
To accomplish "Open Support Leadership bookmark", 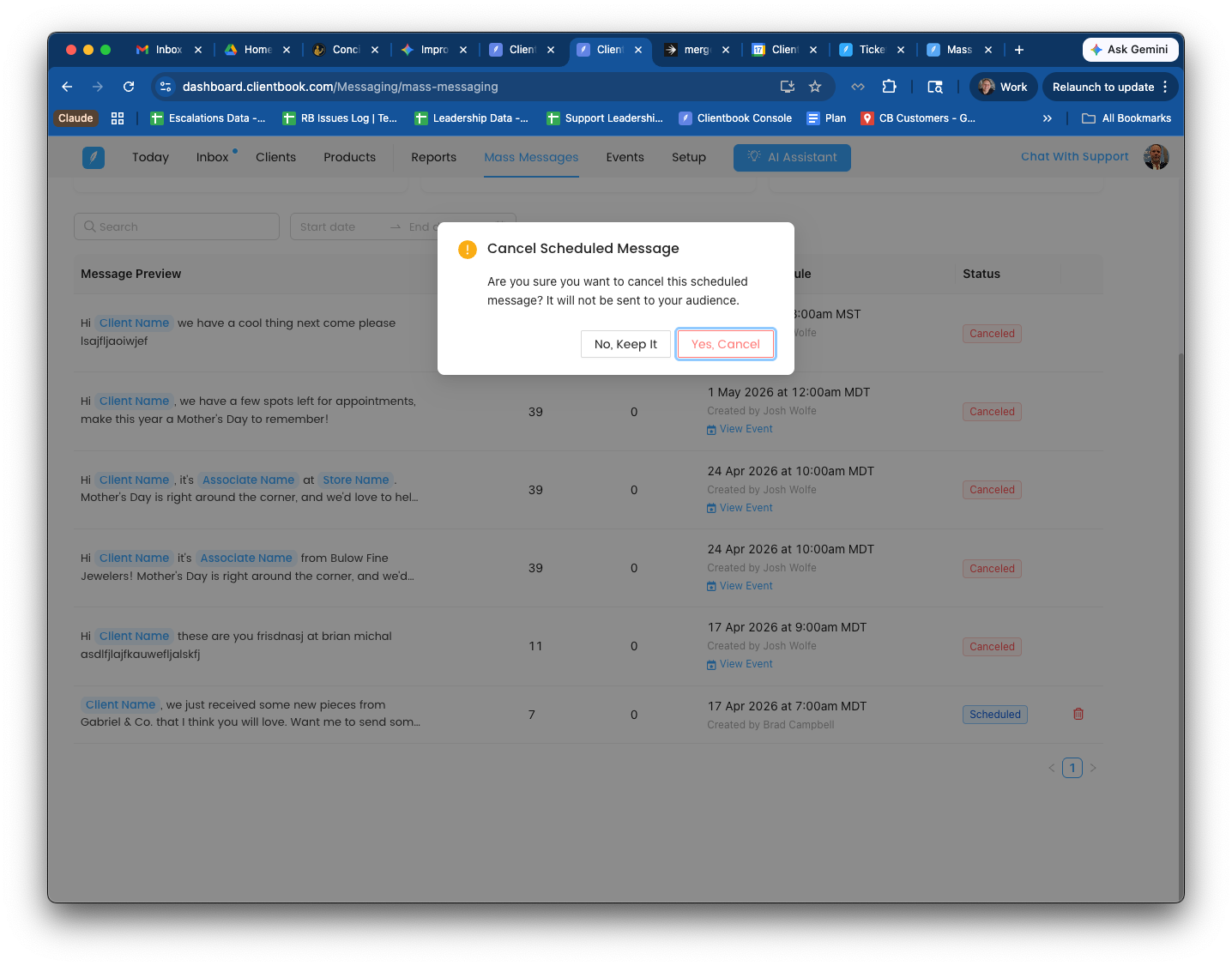I will click(605, 118).
